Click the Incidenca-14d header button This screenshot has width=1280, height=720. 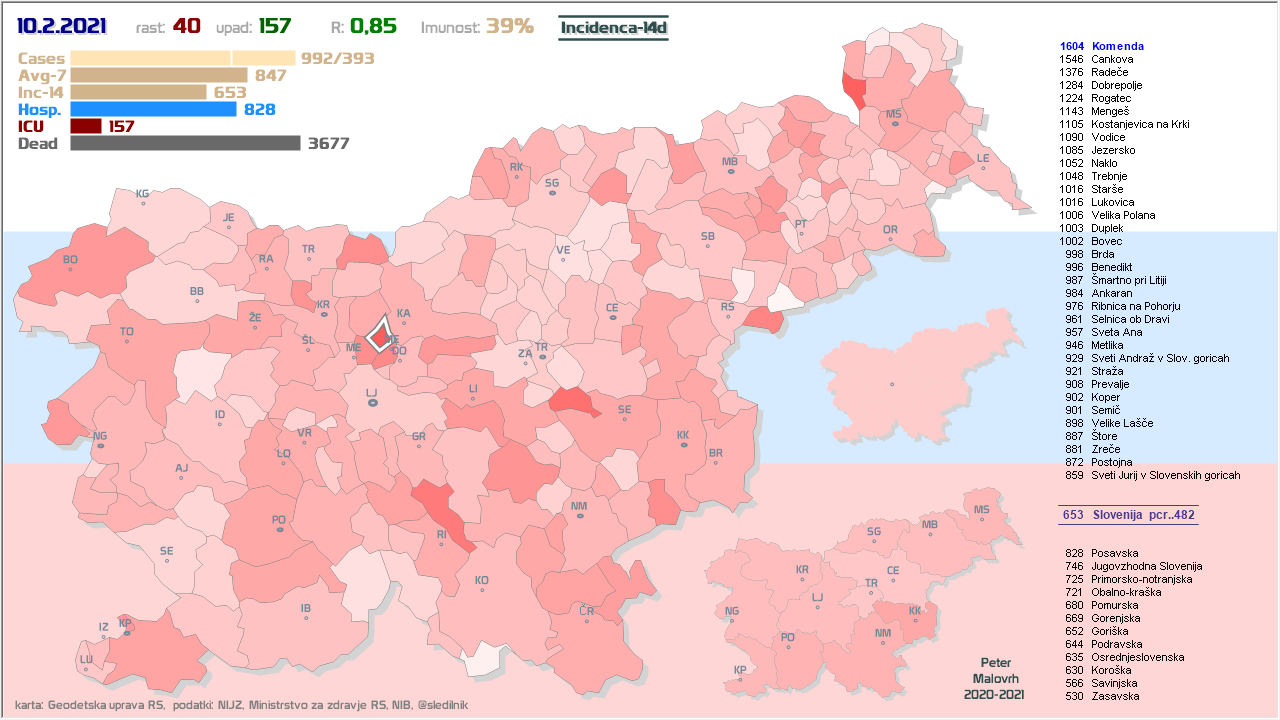[x=613, y=28]
